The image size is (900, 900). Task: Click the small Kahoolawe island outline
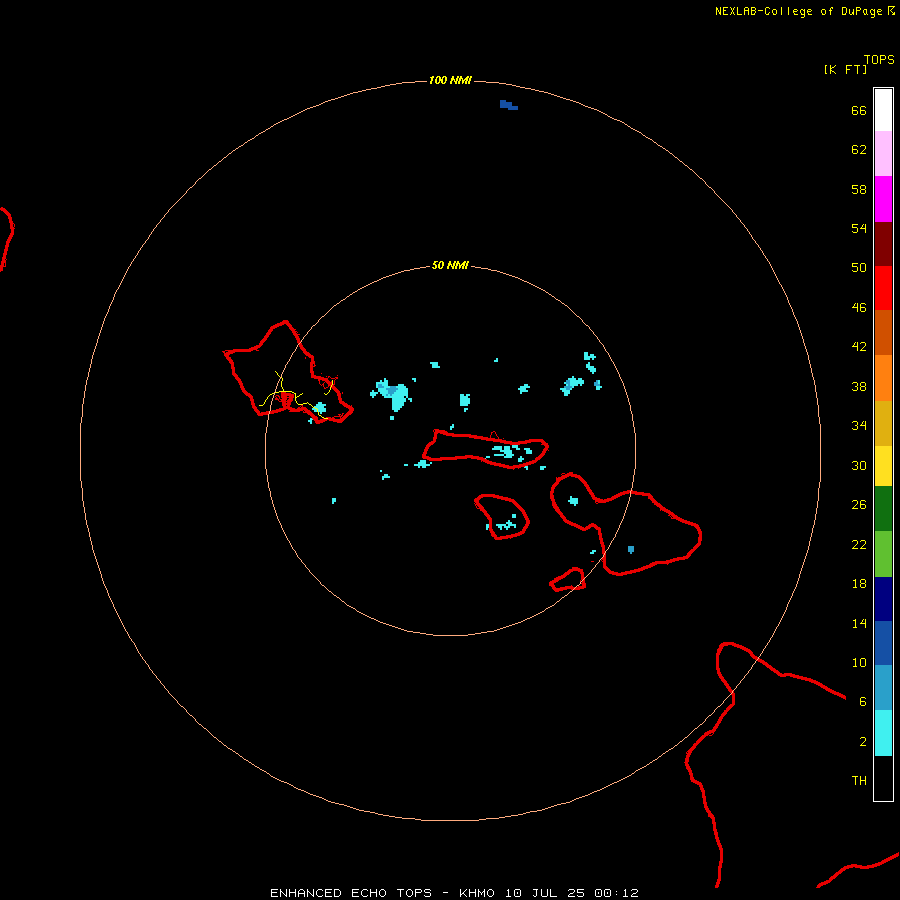click(x=568, y=580)
